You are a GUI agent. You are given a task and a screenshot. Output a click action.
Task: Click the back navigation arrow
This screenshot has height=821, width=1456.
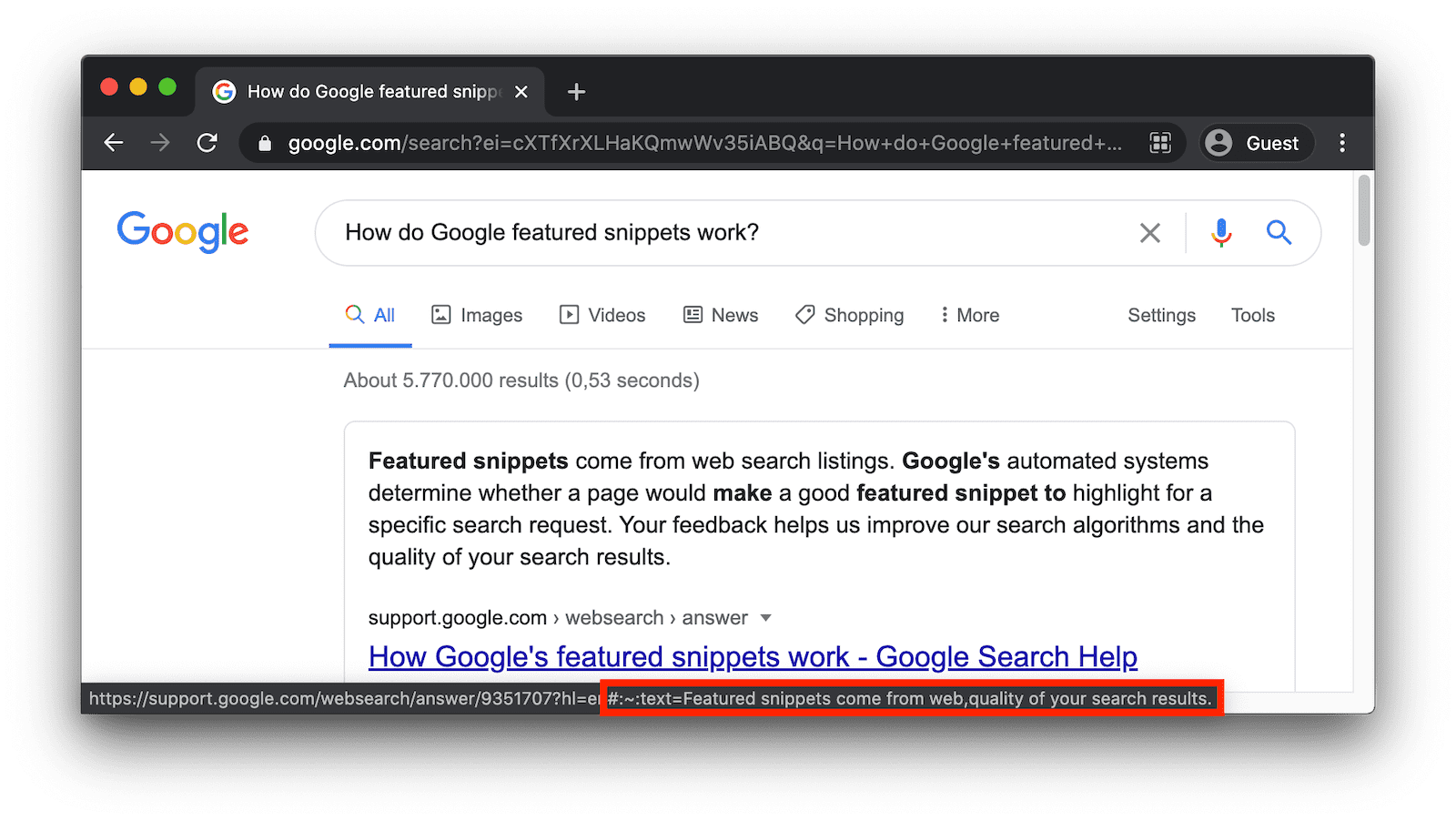click(113, 143)
